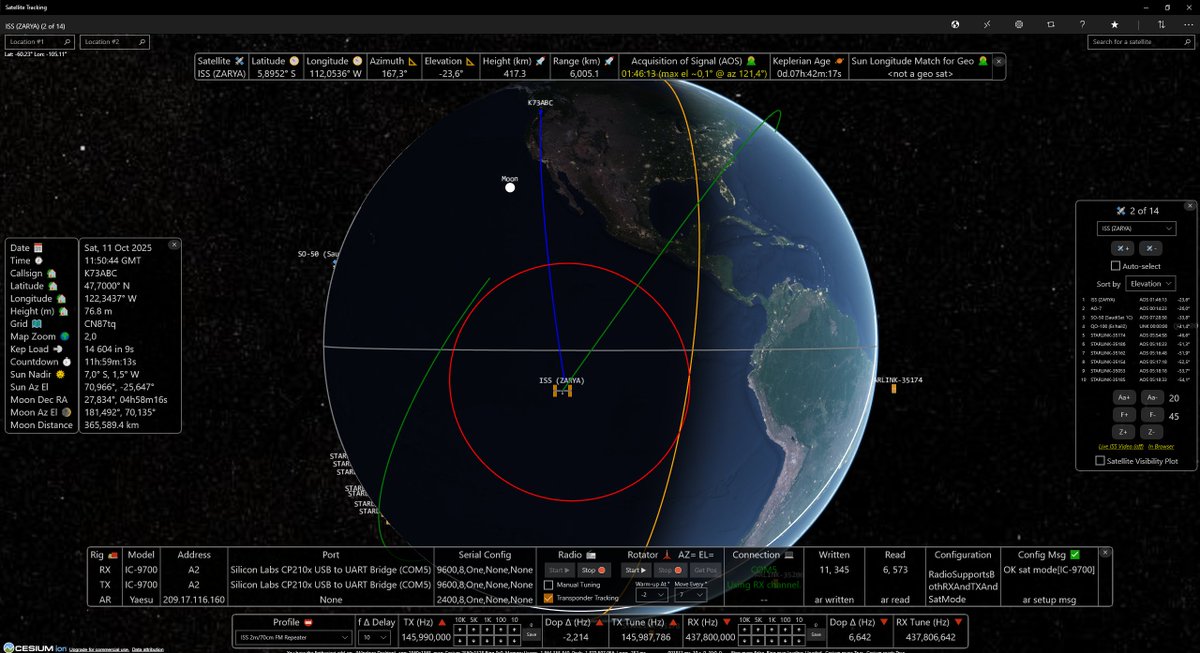Viewport: 1200px width, 653px height.
Task: Open the ISS (ZARYA) satellite dropdown
Action: coord(1136,228)
